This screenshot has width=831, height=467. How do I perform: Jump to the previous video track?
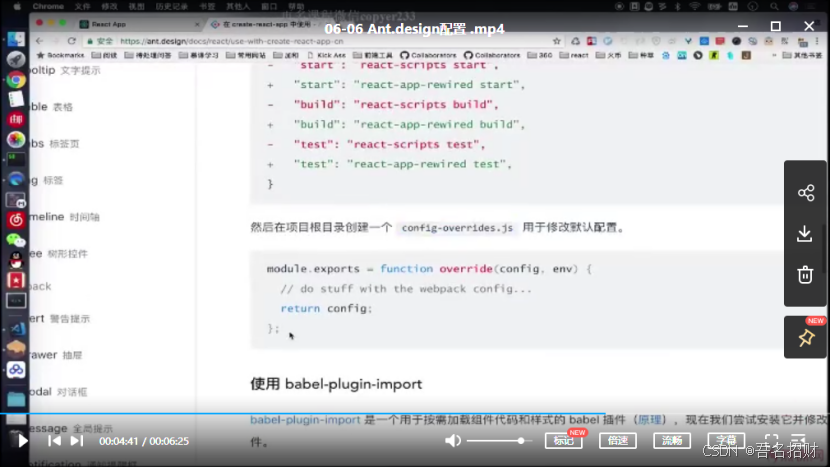point(54,440)
